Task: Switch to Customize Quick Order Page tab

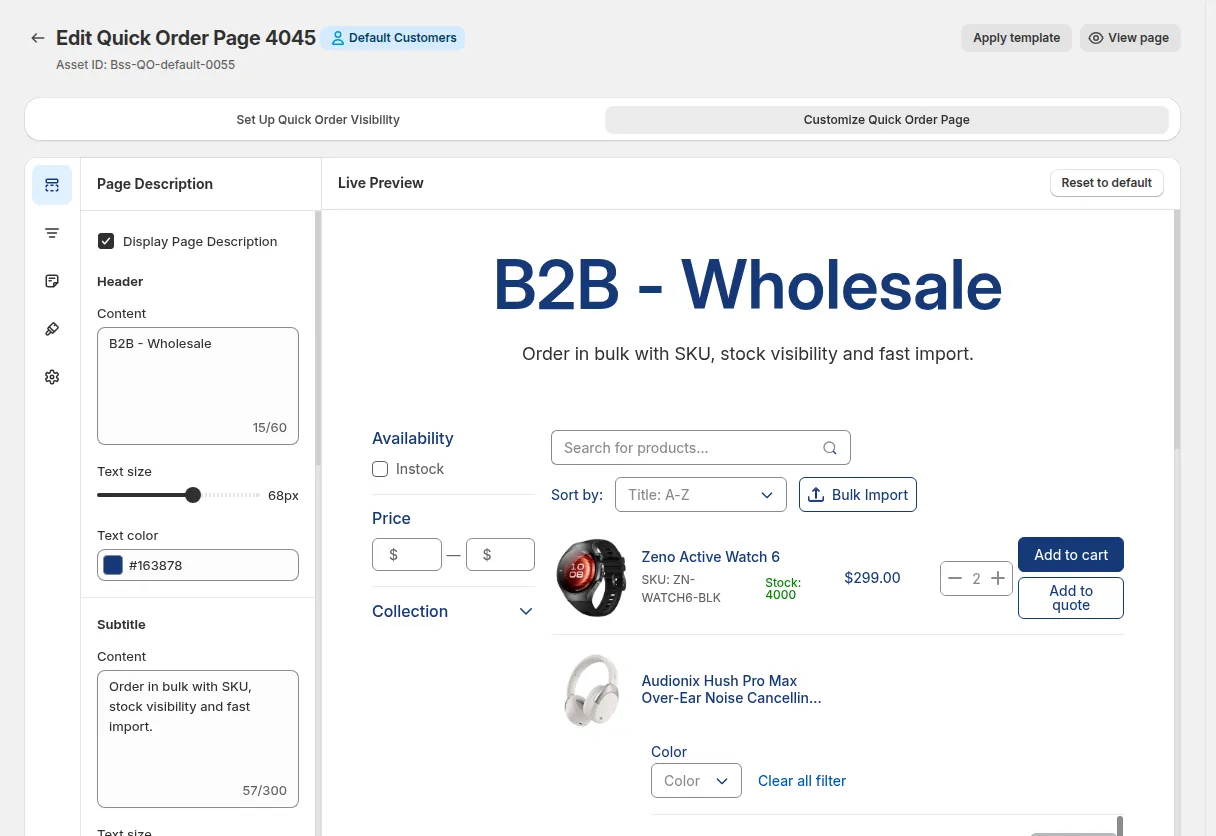Action: 886,120
